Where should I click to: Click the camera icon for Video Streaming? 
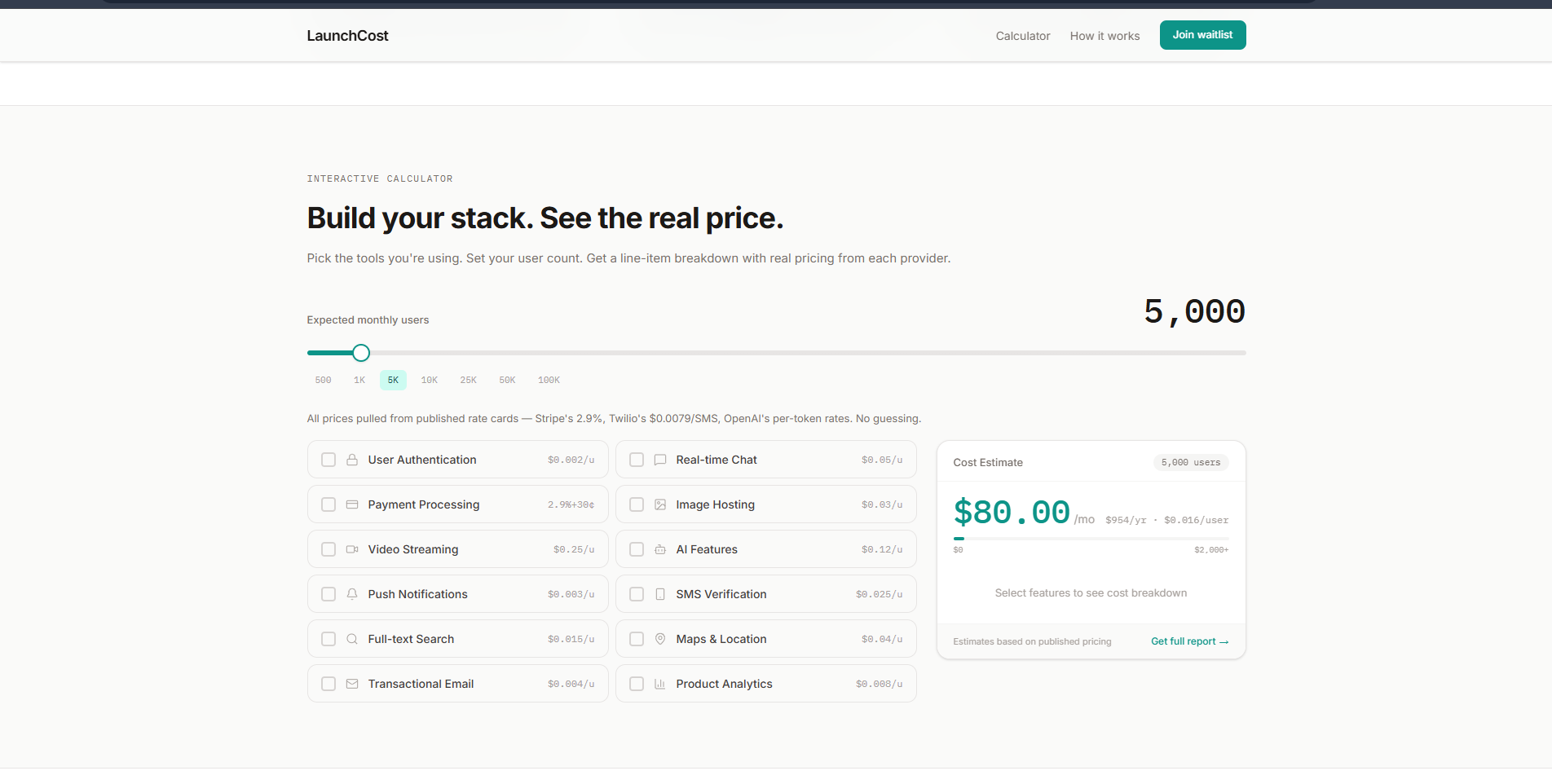point(352,549)
